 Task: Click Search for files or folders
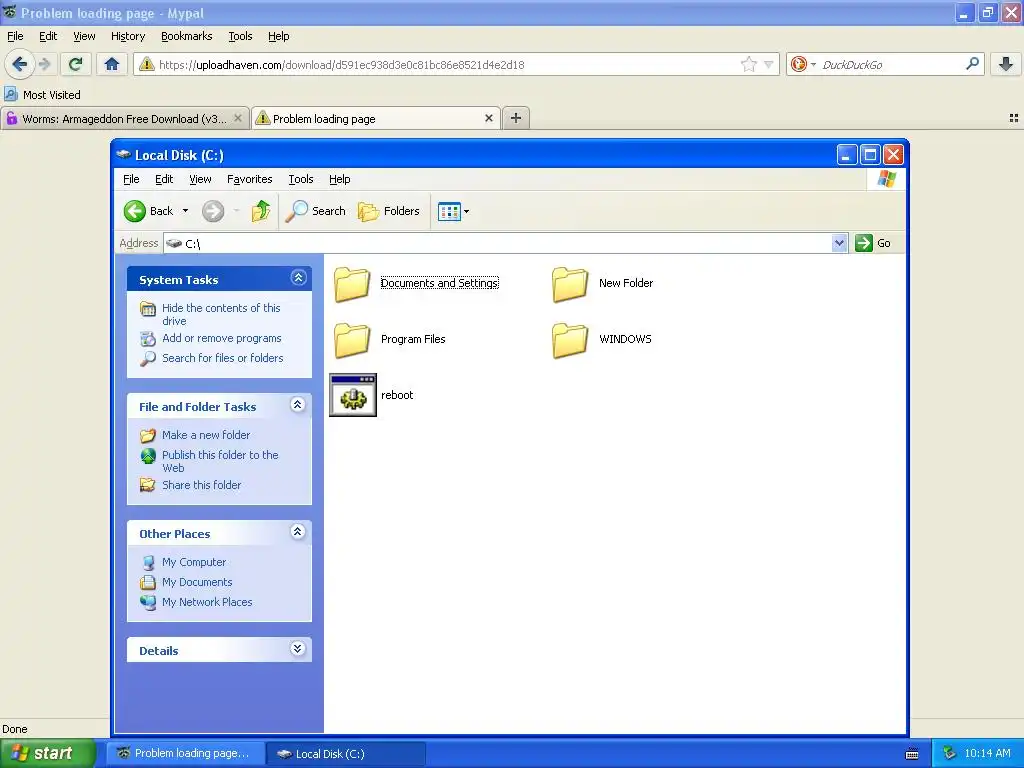(x=223, y=358)
